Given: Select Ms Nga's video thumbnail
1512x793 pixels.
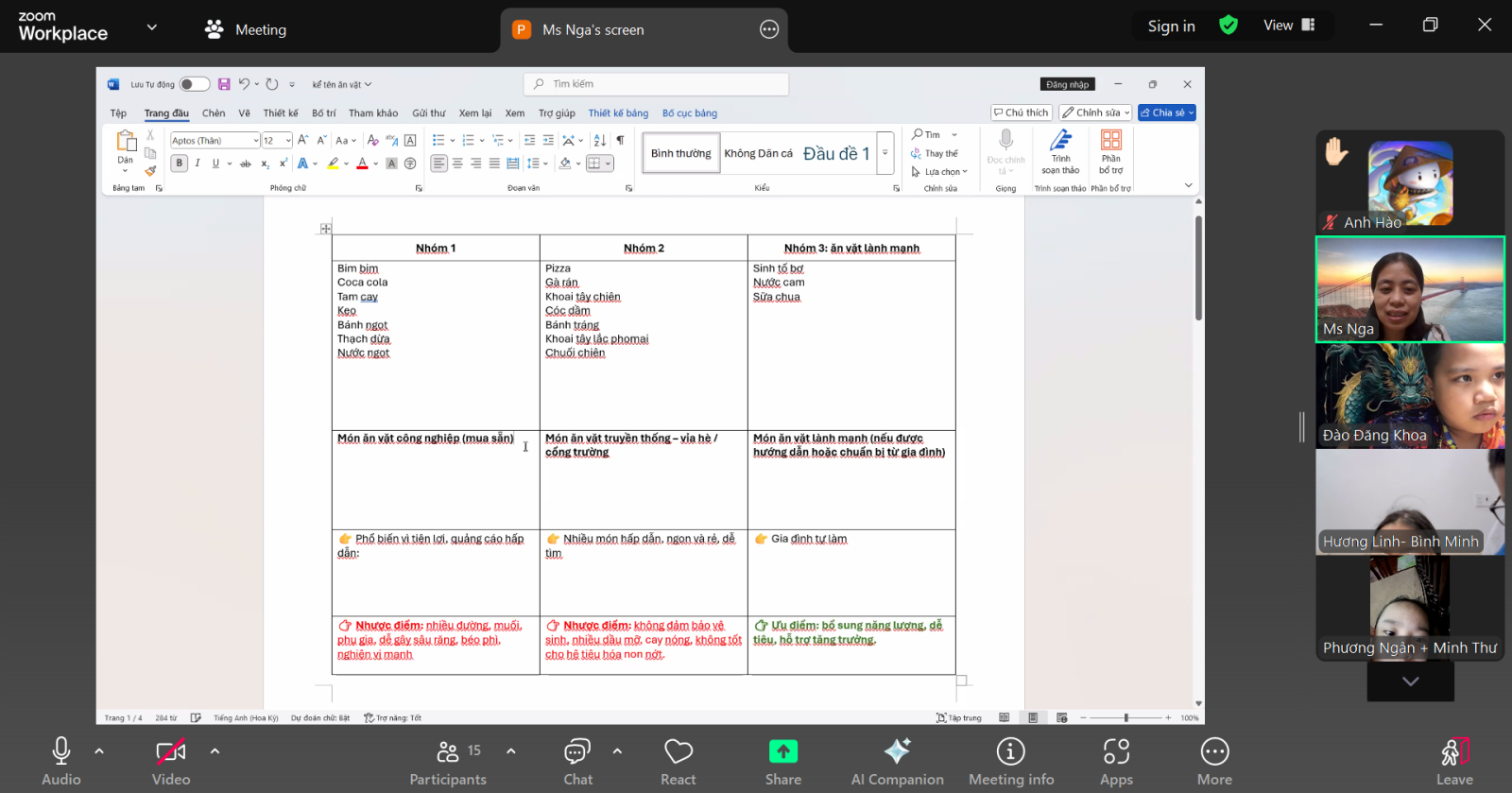Looking at the screenshot, I should coord(1410,289).
